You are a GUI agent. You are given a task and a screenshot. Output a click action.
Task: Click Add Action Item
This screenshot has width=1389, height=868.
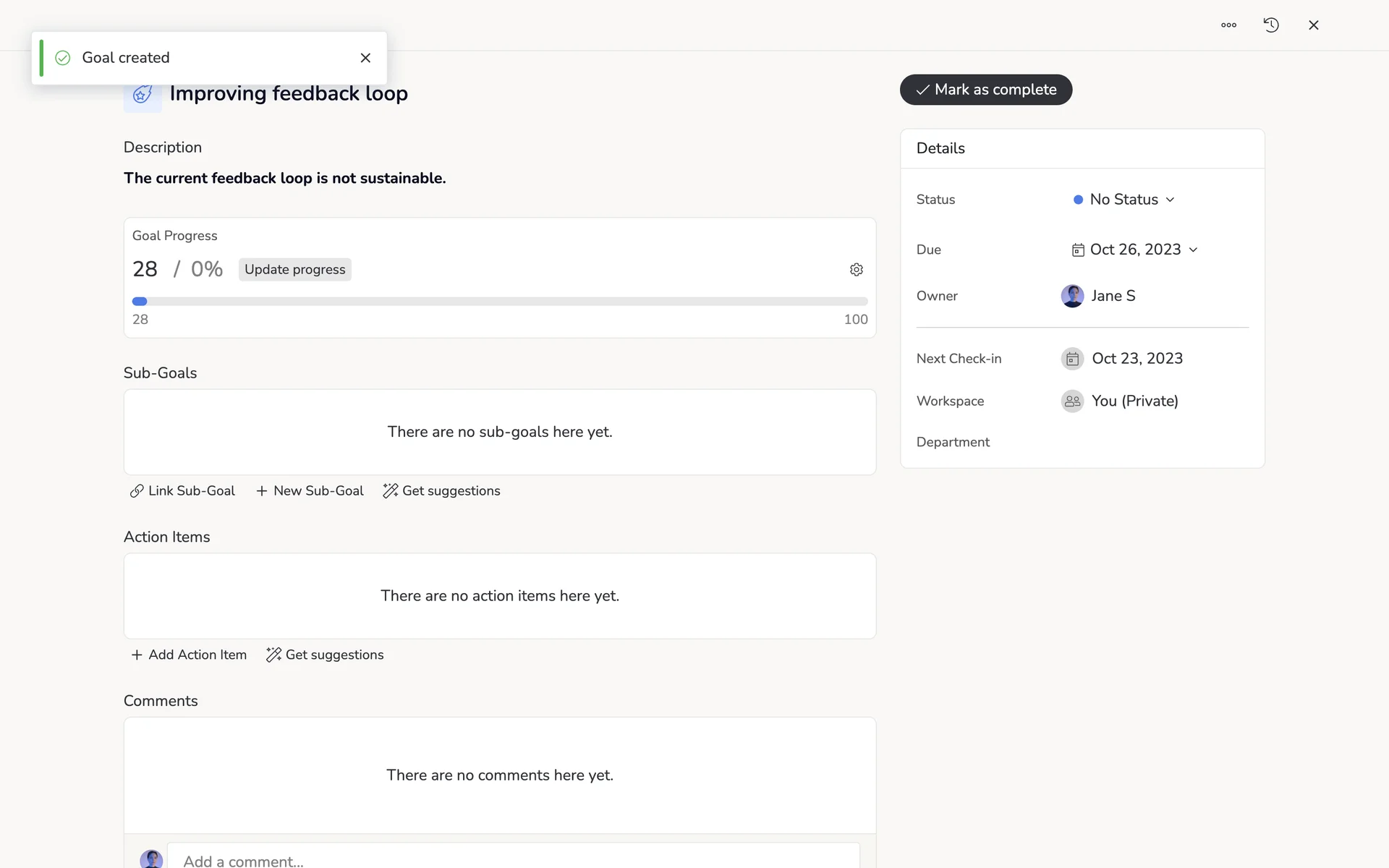coord(189,655)
